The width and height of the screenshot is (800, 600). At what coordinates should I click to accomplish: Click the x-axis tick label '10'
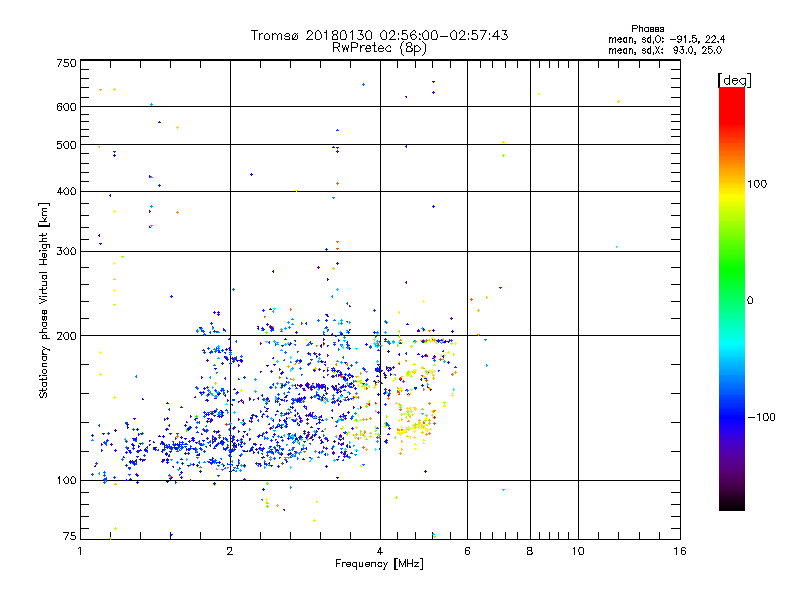pyautogui.click(x=578, y=551)
